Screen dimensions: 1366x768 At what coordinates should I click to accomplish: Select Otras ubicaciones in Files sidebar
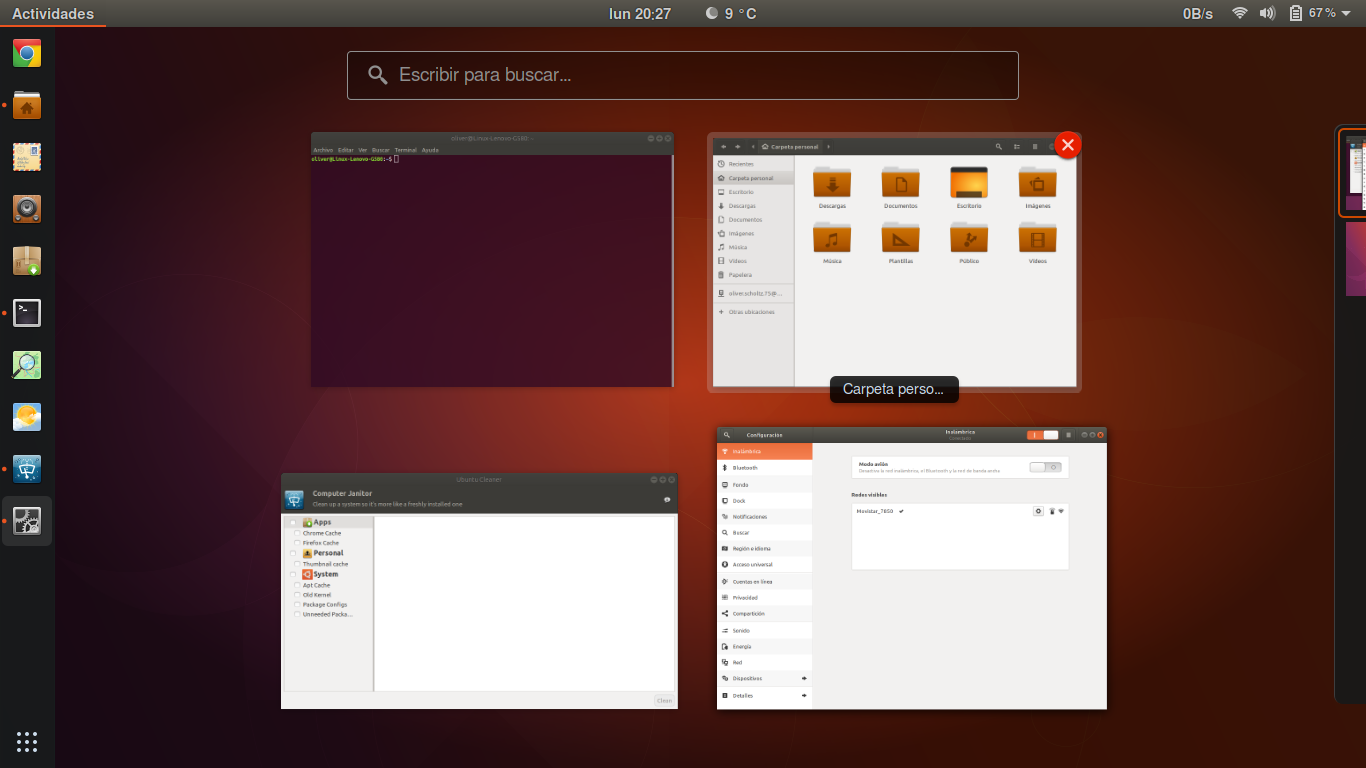(753, 312)
